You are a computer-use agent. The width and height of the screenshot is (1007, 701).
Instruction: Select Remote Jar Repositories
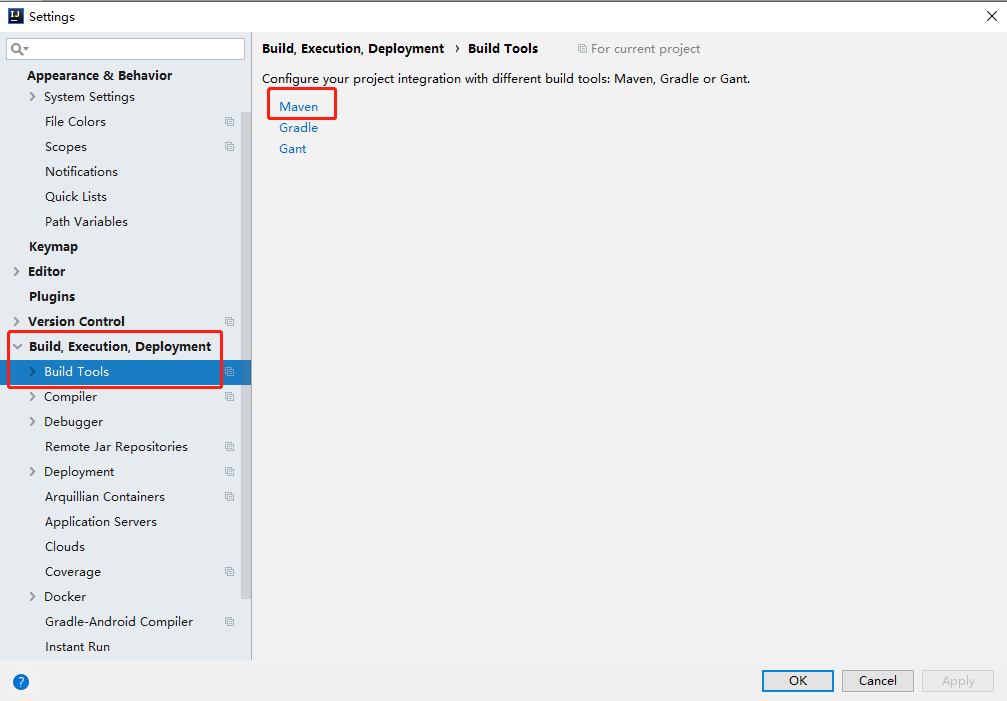pos(116,447)
